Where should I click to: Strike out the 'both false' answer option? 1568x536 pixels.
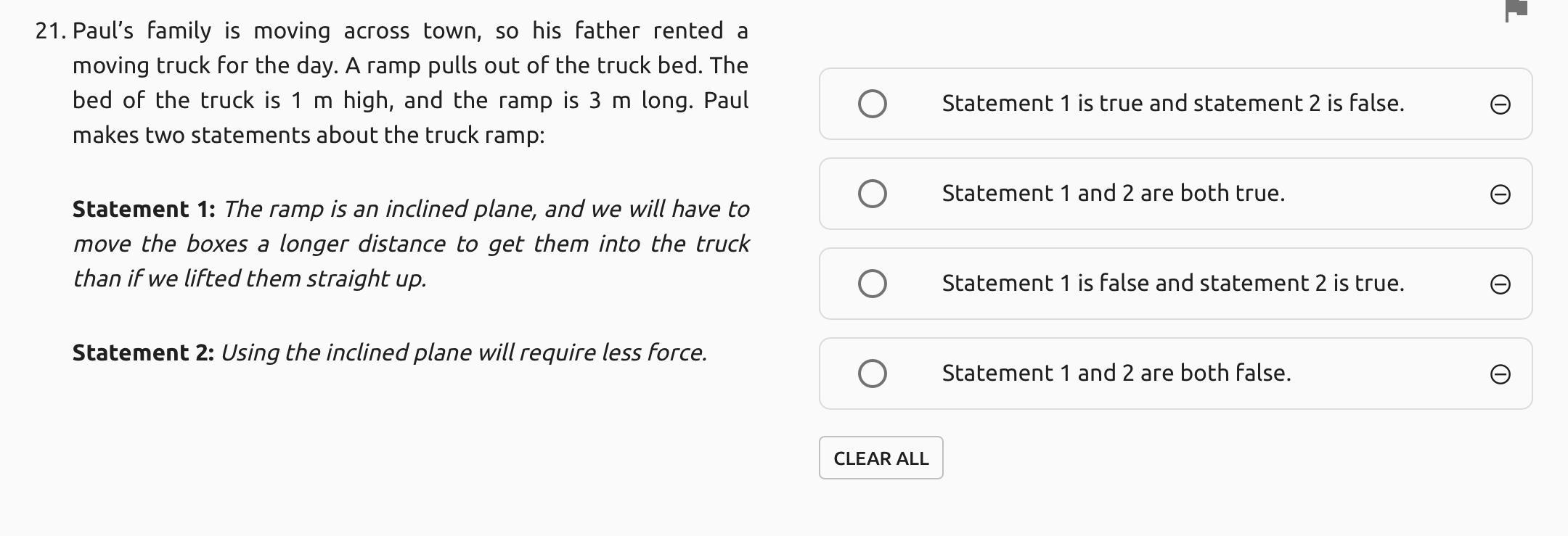[x=1500, y=374]
